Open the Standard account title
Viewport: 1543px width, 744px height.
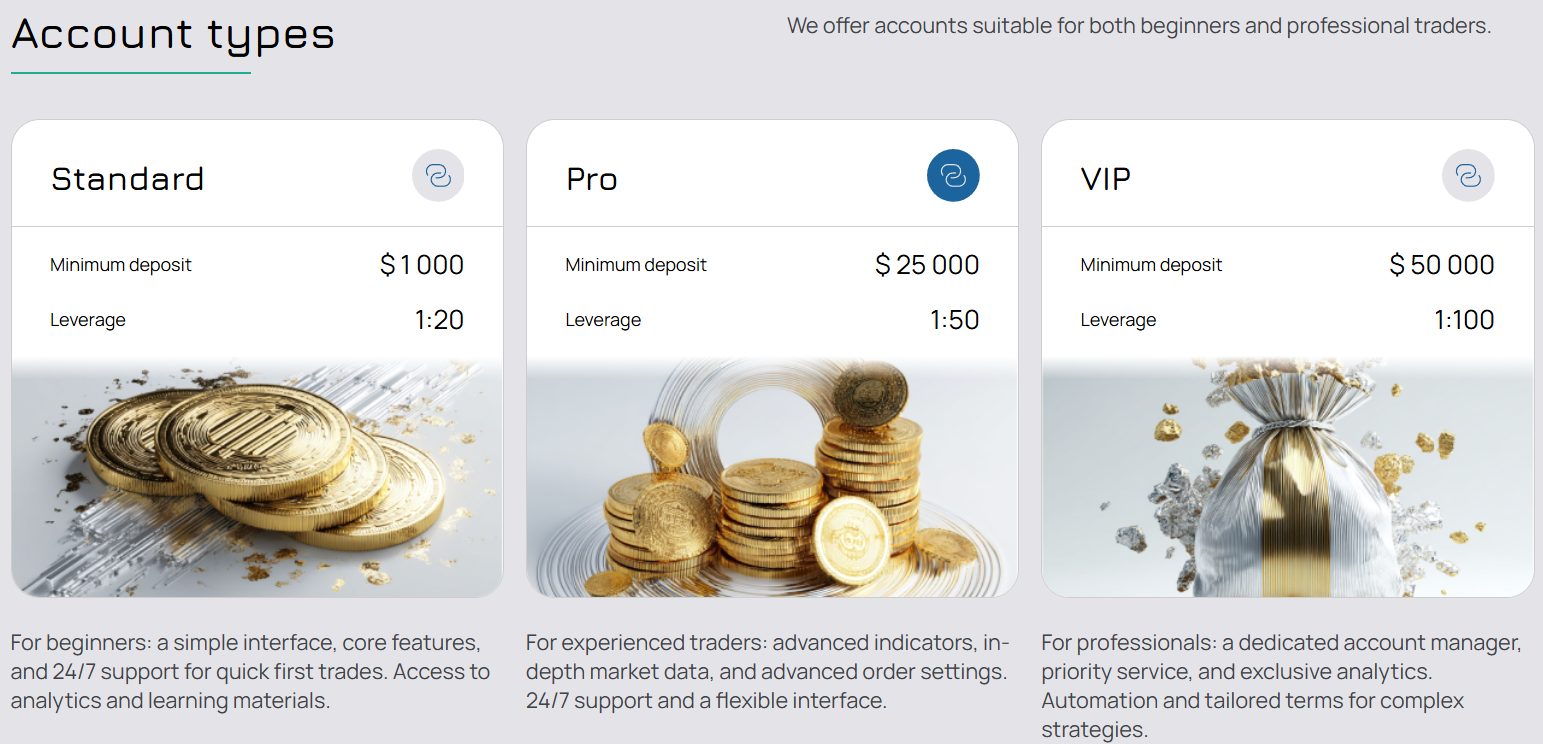point(128,179)
